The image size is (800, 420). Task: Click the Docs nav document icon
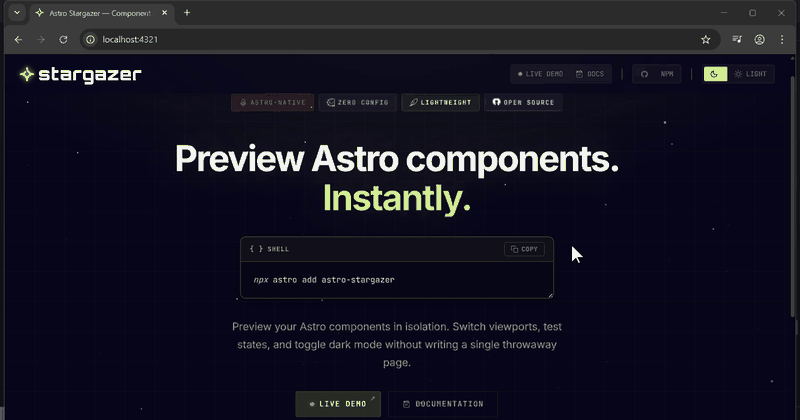[x=579, y=74]
